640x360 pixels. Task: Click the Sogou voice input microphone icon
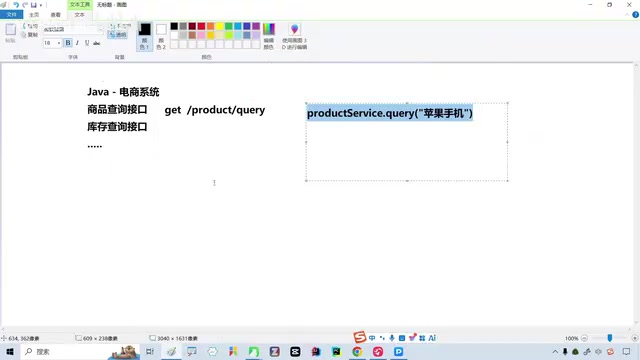(x=392, y=338)
